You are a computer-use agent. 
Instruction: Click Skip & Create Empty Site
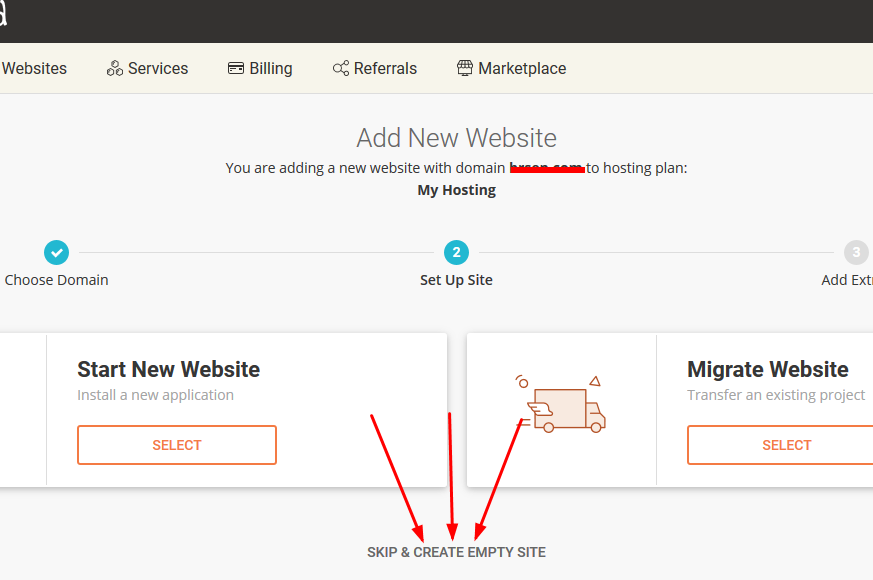pos(456,552)
